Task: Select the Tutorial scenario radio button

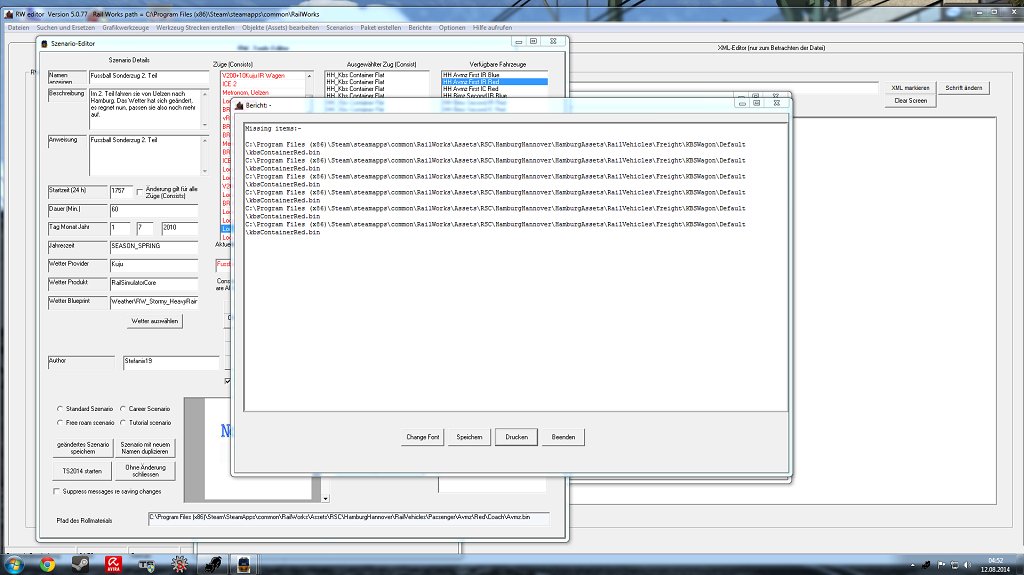Action: (123, 423)
